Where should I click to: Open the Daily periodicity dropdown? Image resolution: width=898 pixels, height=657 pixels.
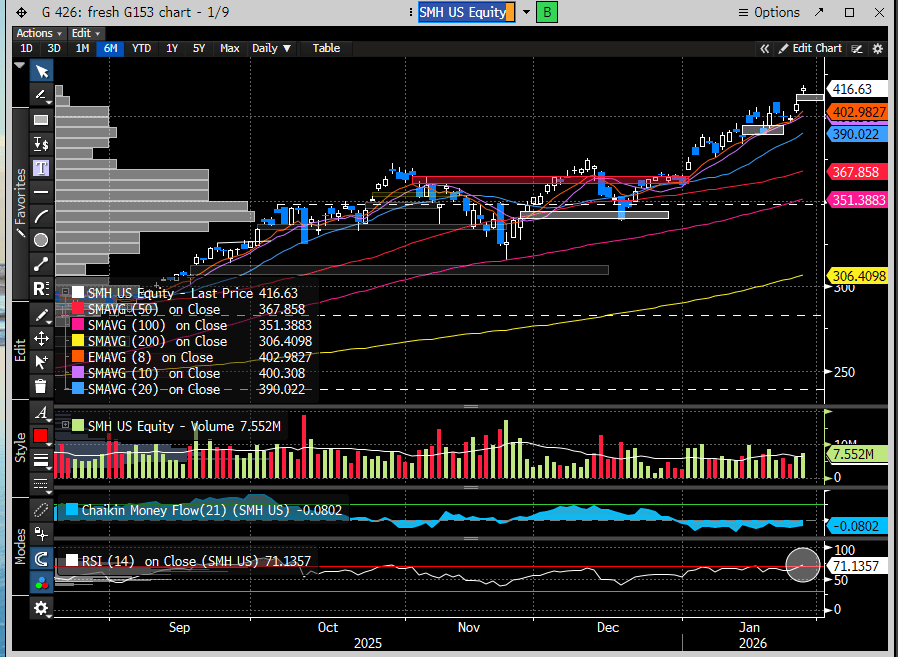(271, 48)
